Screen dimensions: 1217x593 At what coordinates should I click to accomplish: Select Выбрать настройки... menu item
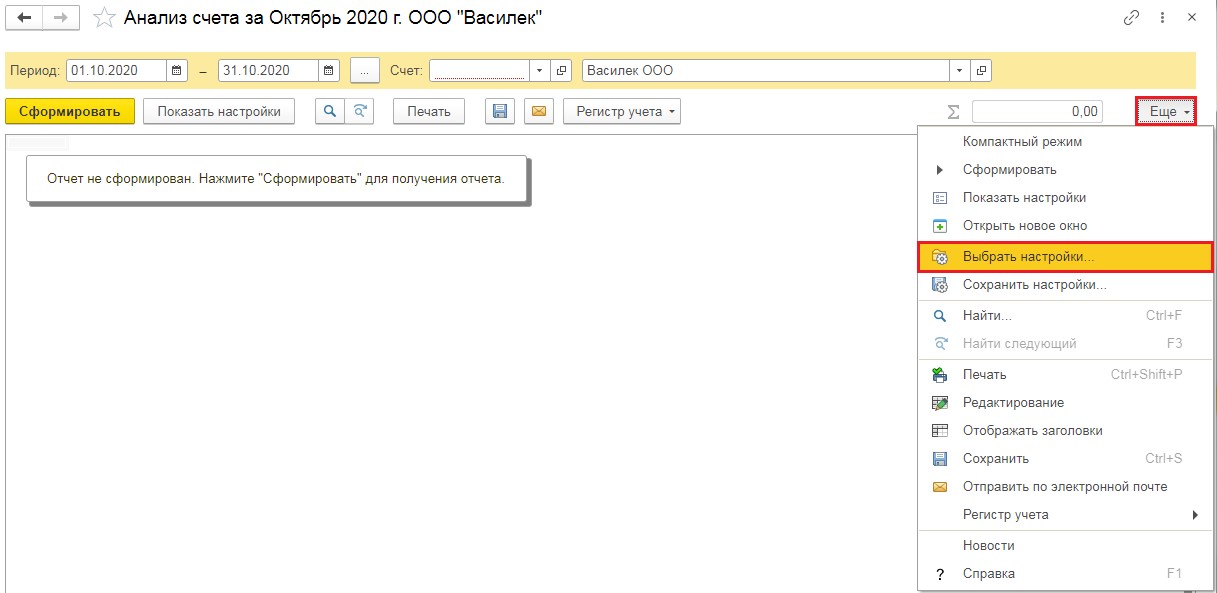coord(1028,257)
